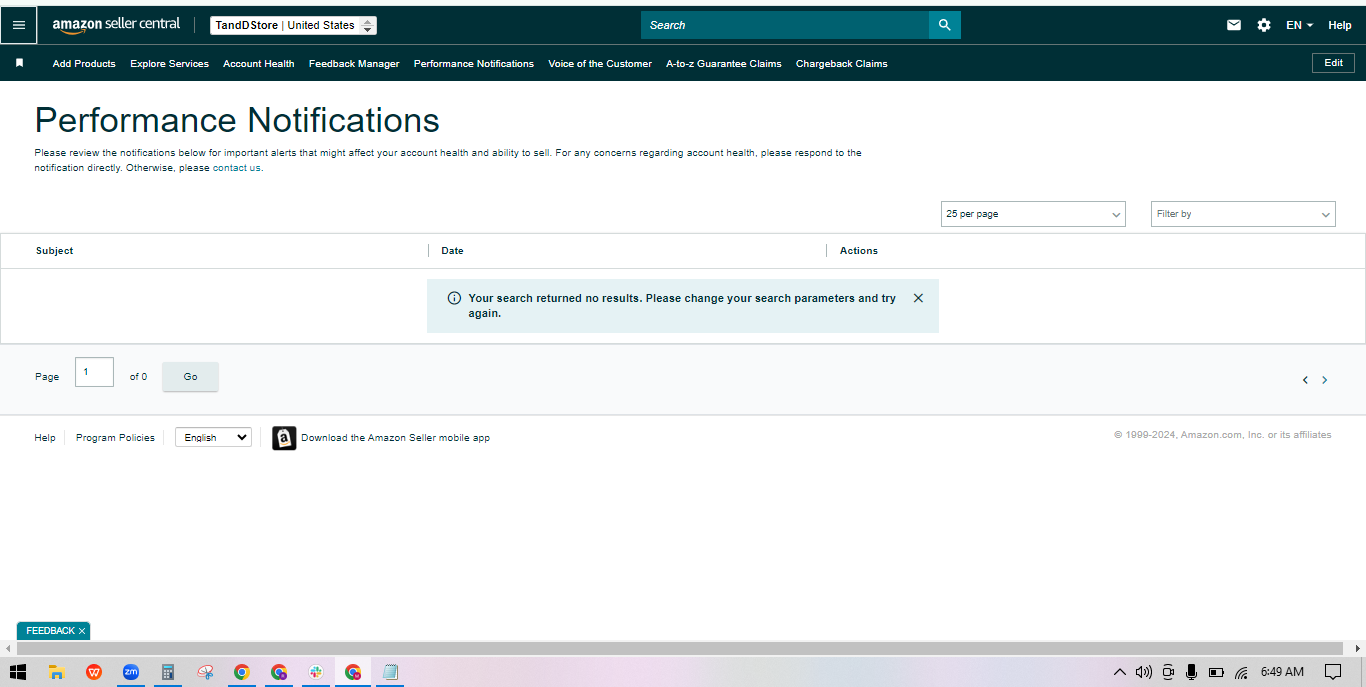This screenshot has height=687, width=1366.
Task: Click the Search input field
Action: click(x=785, y=25)
